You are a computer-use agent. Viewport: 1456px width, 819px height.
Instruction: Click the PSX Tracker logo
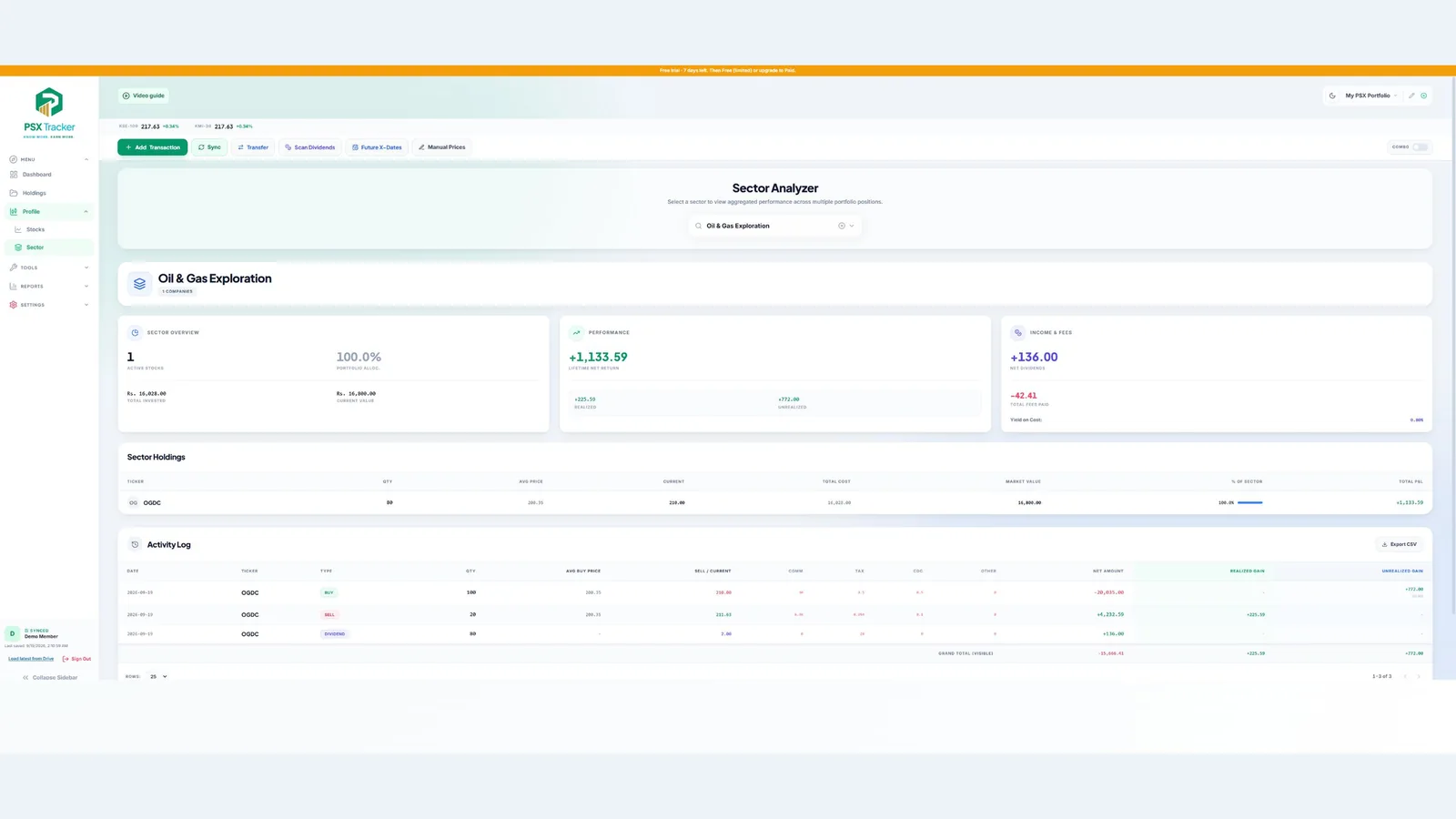point(49,113)
